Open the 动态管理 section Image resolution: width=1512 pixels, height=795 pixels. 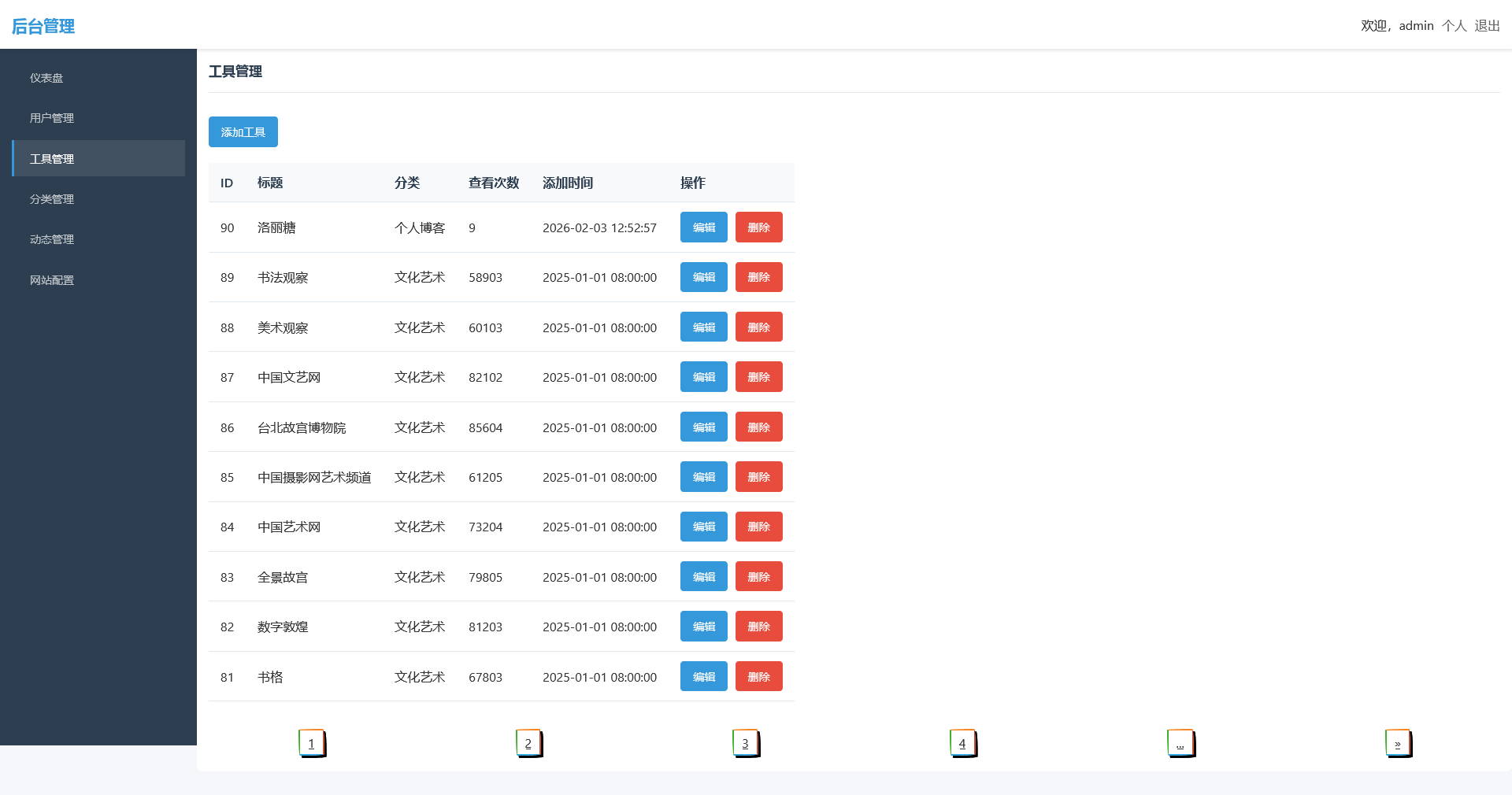(x=51, y=239)
